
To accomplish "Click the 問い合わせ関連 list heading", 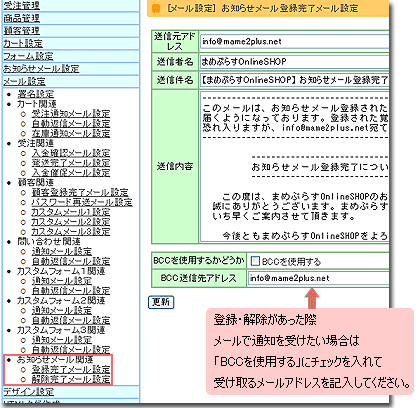I will (49, 242).
